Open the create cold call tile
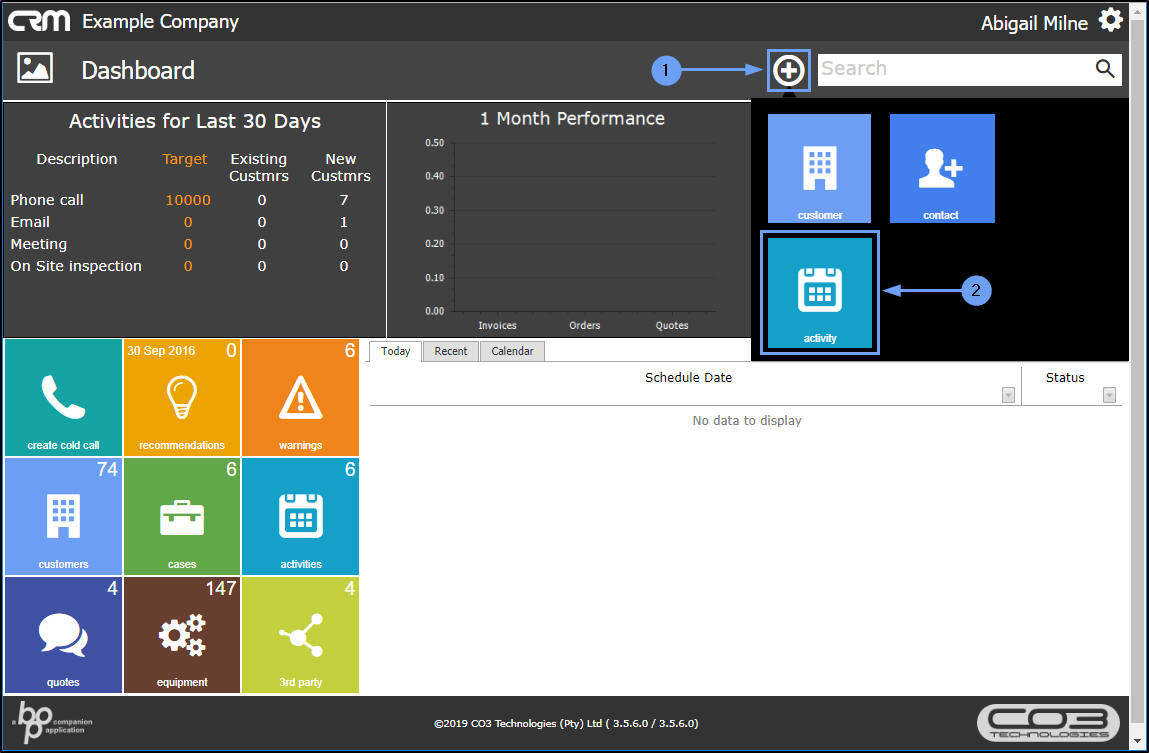This screenshot has width=1149, height=753. click(x=63, y=397)
